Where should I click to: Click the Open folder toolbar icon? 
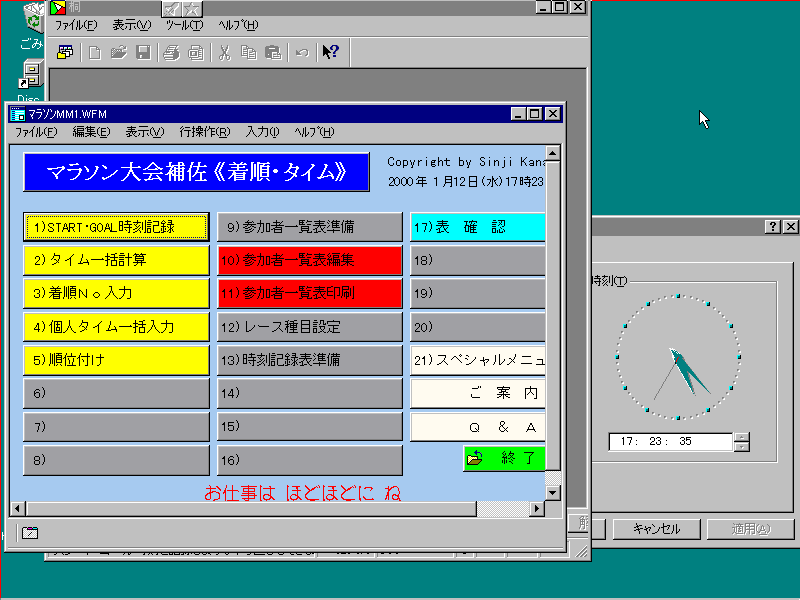click(x=119, y=52)
